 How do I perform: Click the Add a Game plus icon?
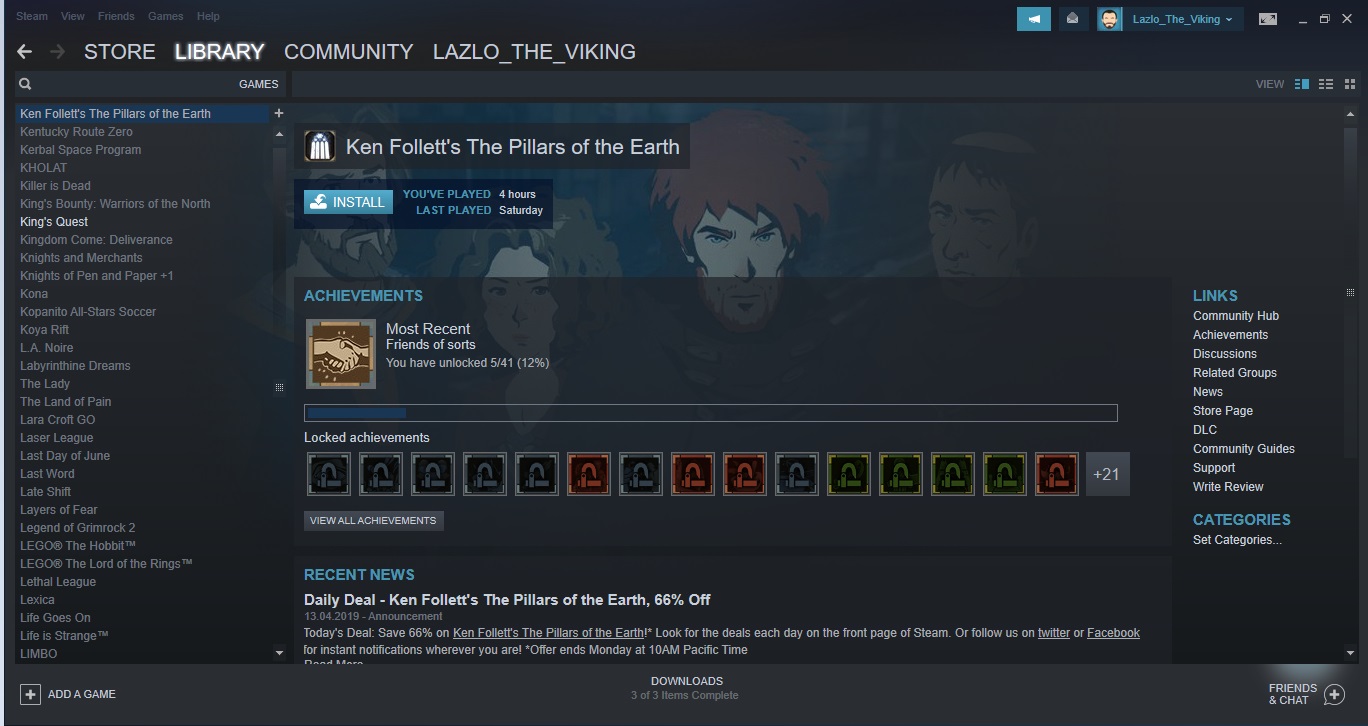[x=30, y=694]
